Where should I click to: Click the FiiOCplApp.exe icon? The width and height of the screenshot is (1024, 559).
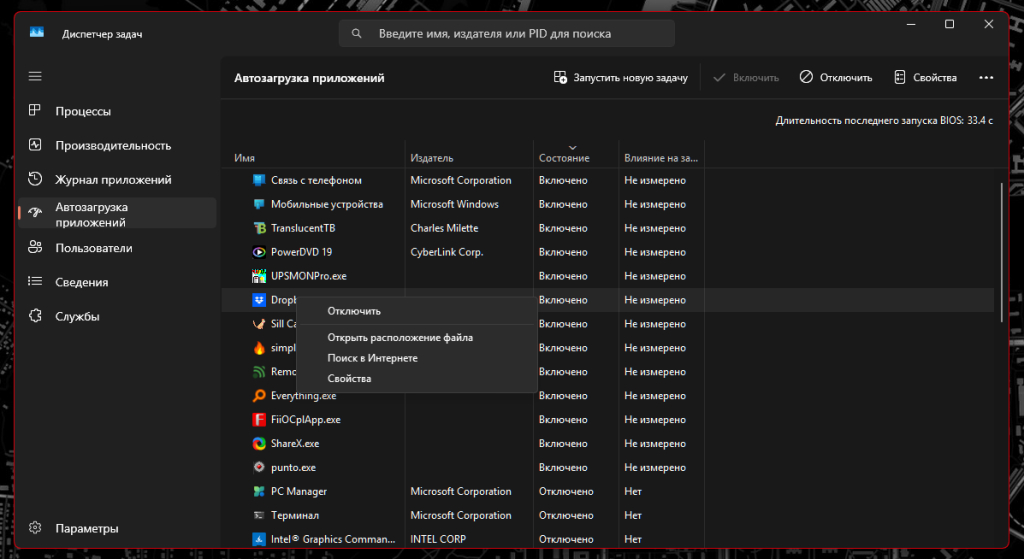coord(259,419)
